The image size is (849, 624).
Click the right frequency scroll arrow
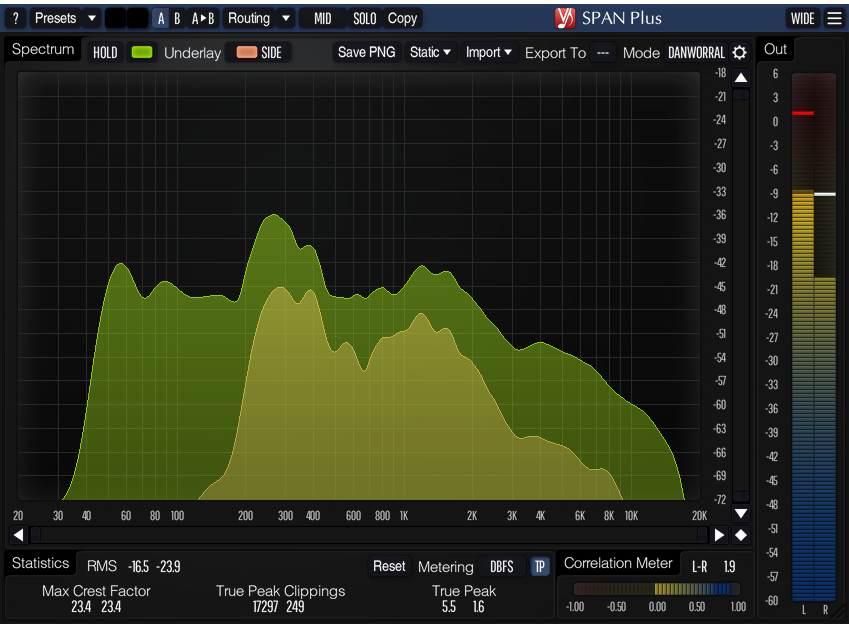click(x=718, y=535)
